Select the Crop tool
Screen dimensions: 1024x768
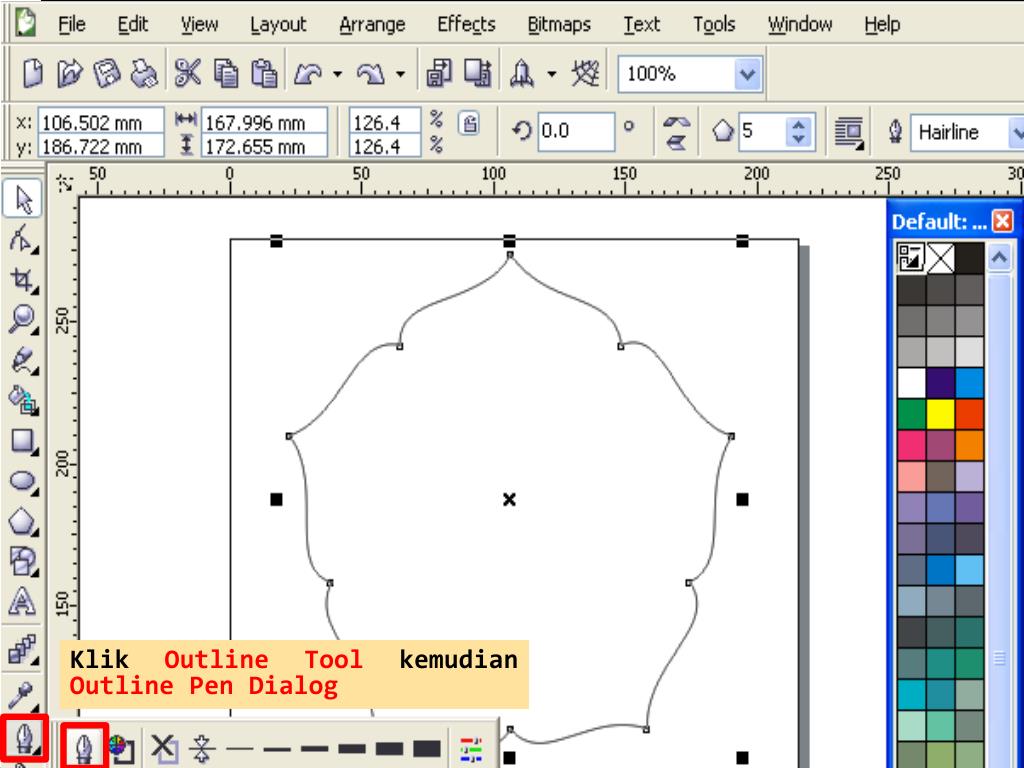click(23, 280)
